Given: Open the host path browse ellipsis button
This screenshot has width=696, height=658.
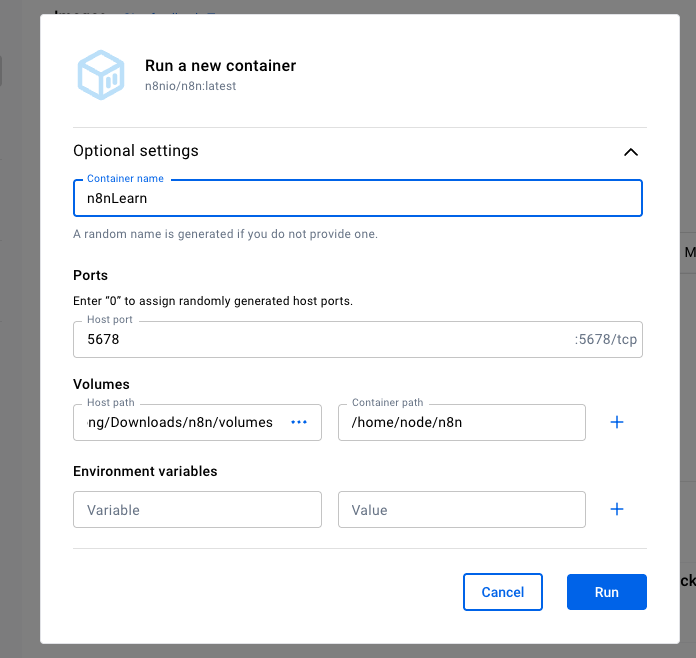Looking at the screenshot, I should click(x=299, y=422).
